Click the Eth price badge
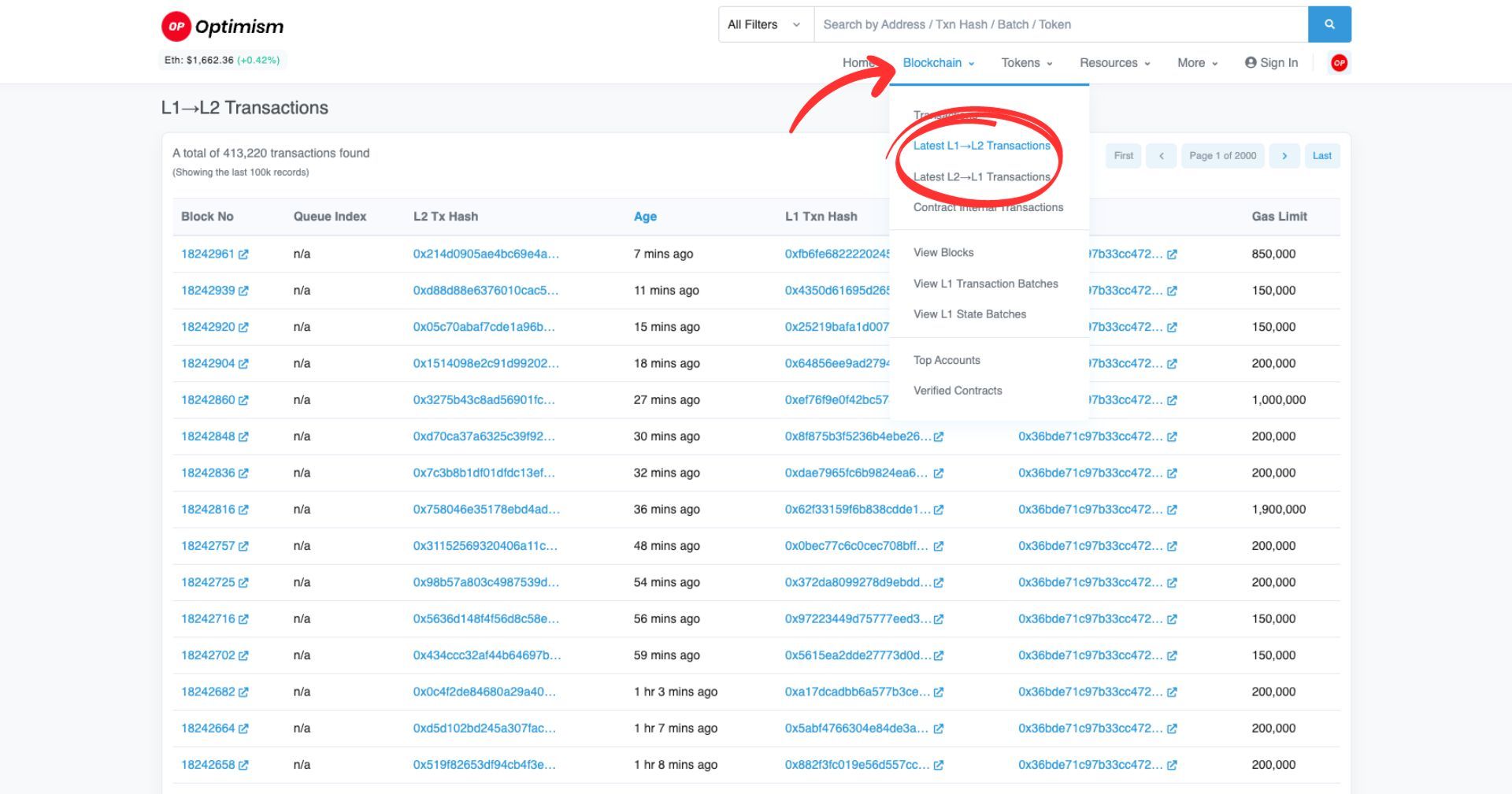 coord(222,60)
